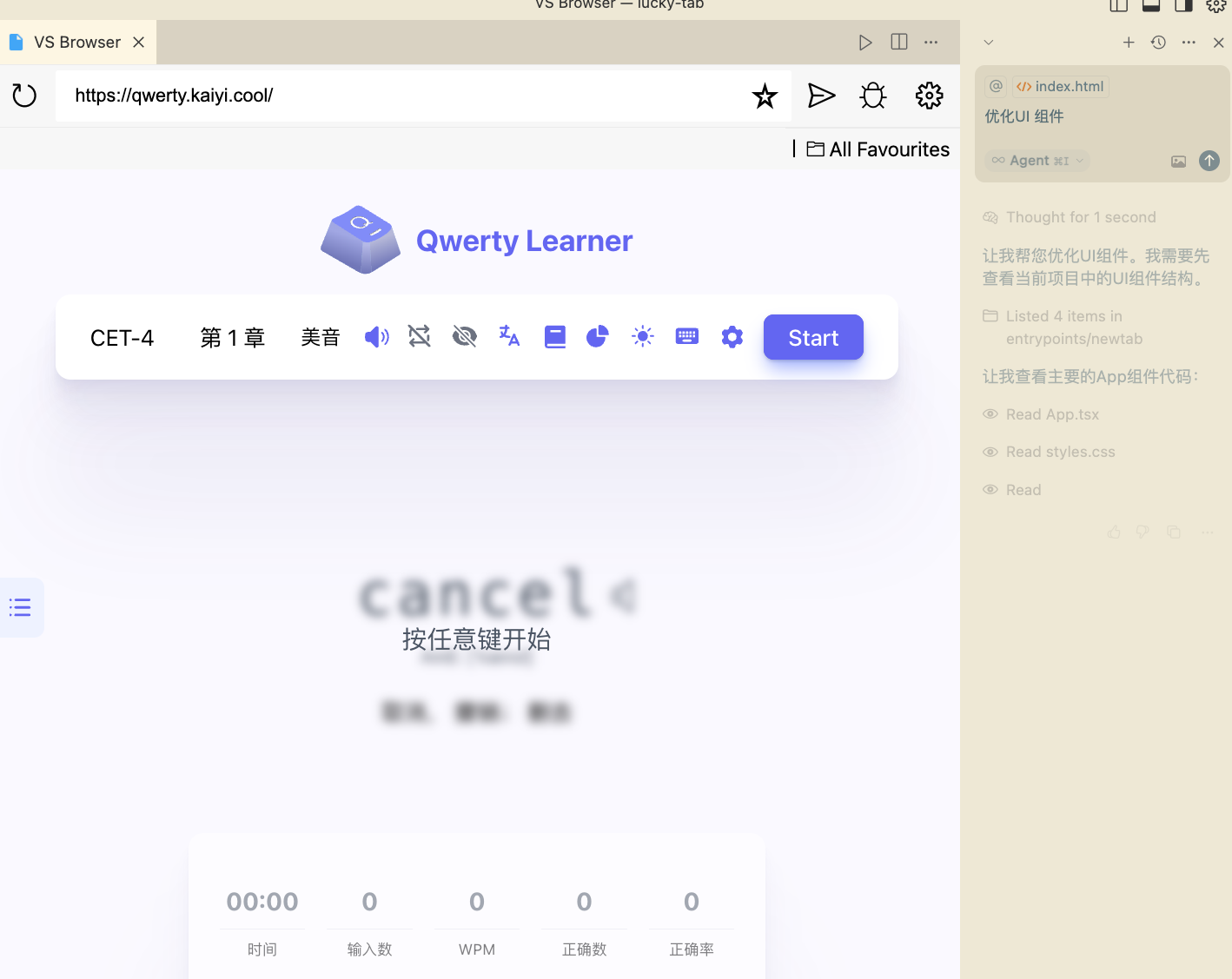Bookmark page with the star icon
Viewport: 1232px width, 979px height.
[765, 96]
